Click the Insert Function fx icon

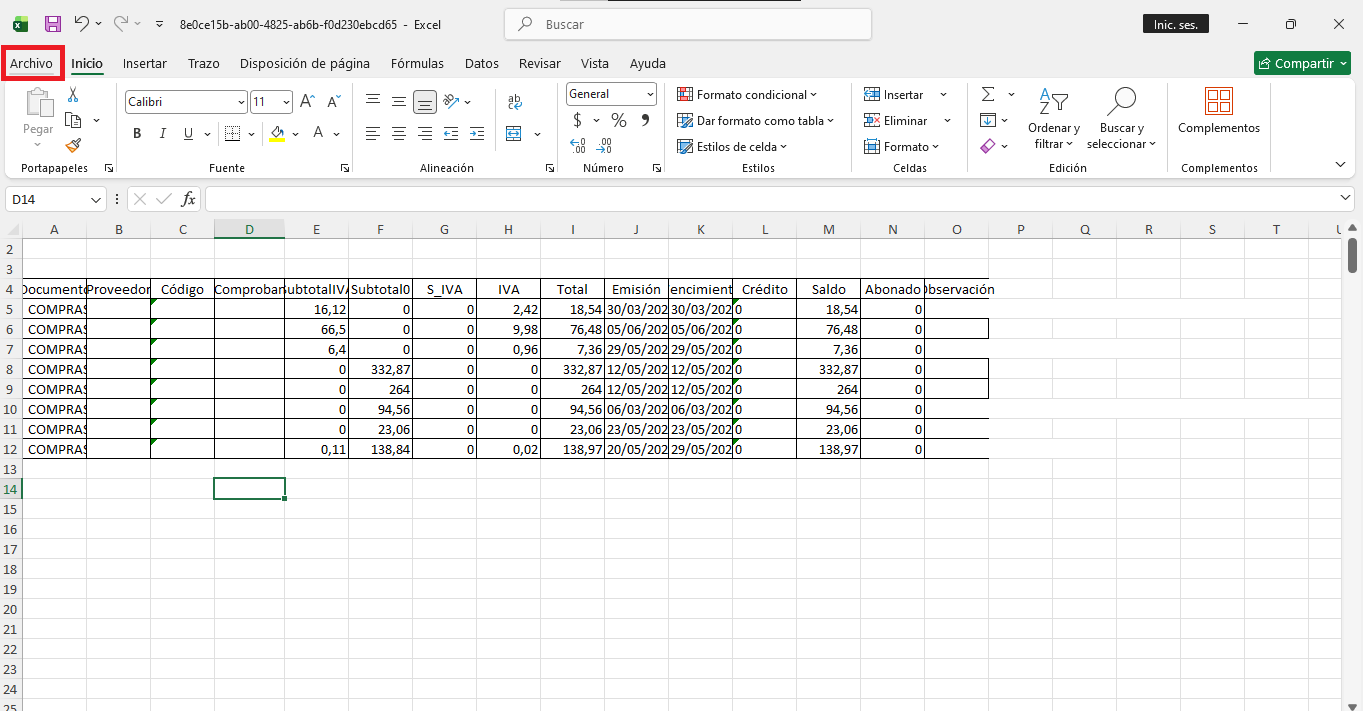[x=188, y=199]
